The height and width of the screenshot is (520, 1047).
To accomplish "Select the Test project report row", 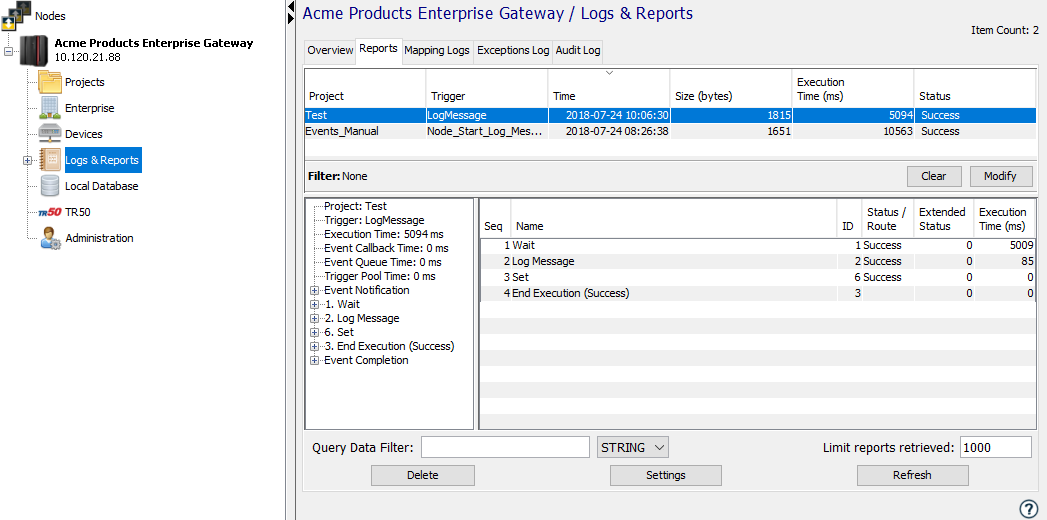I will (x=670, y=115).
